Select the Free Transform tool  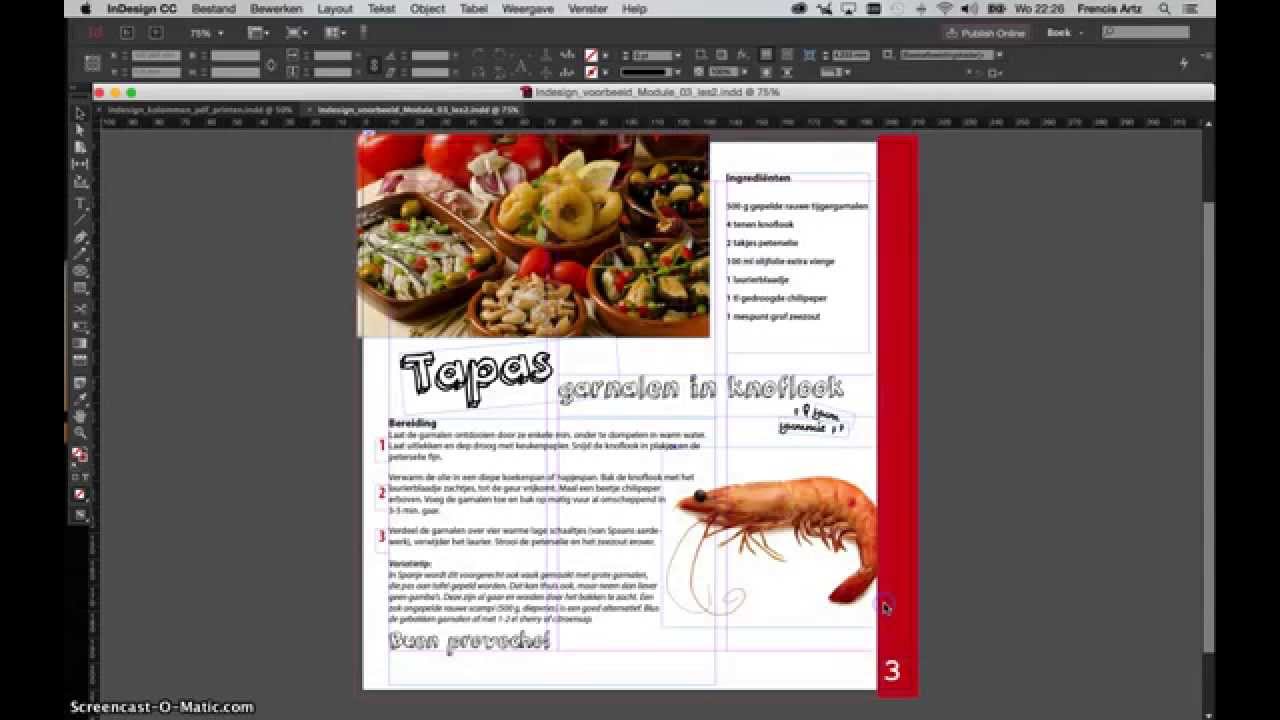coord(80,326)
